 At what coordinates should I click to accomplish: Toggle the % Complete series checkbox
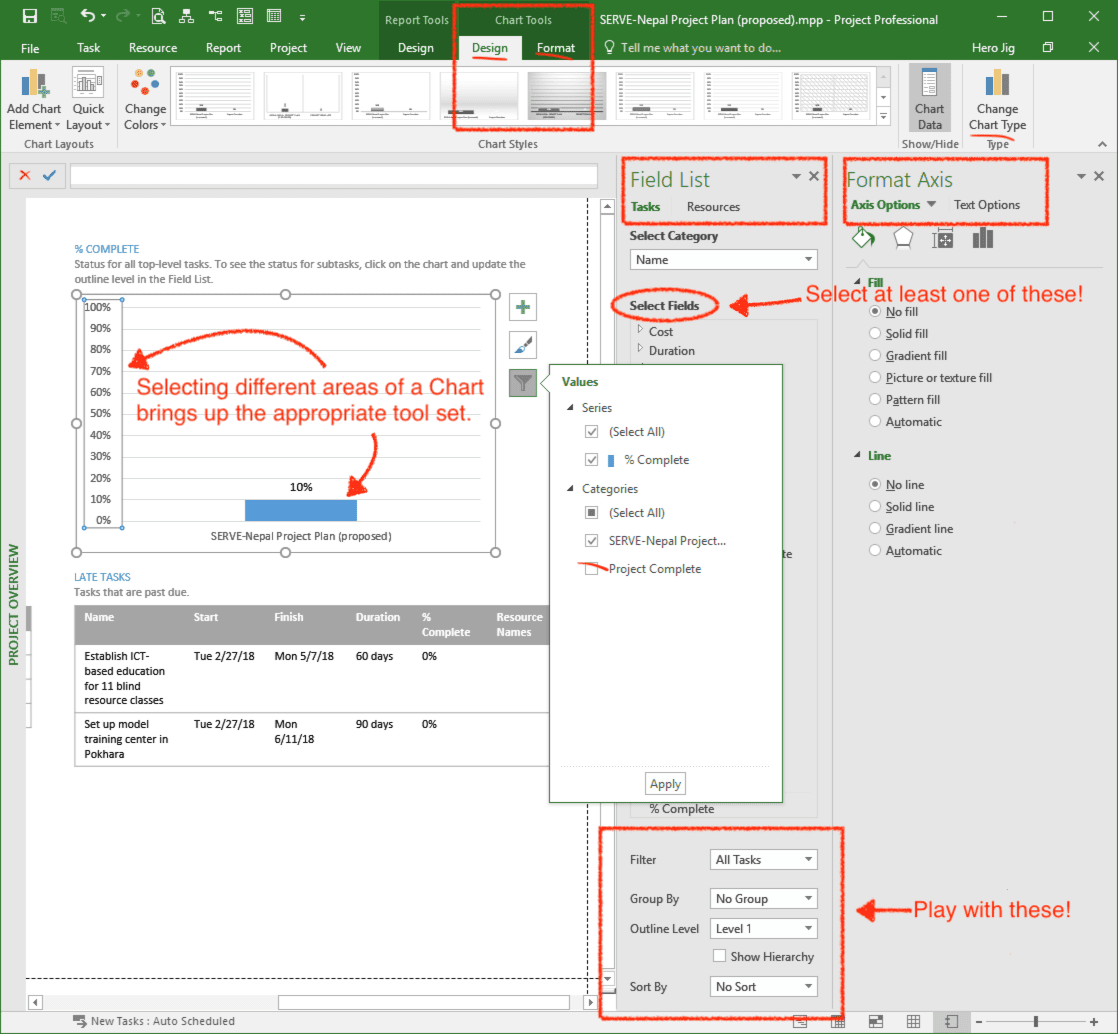tap(592, 460)
